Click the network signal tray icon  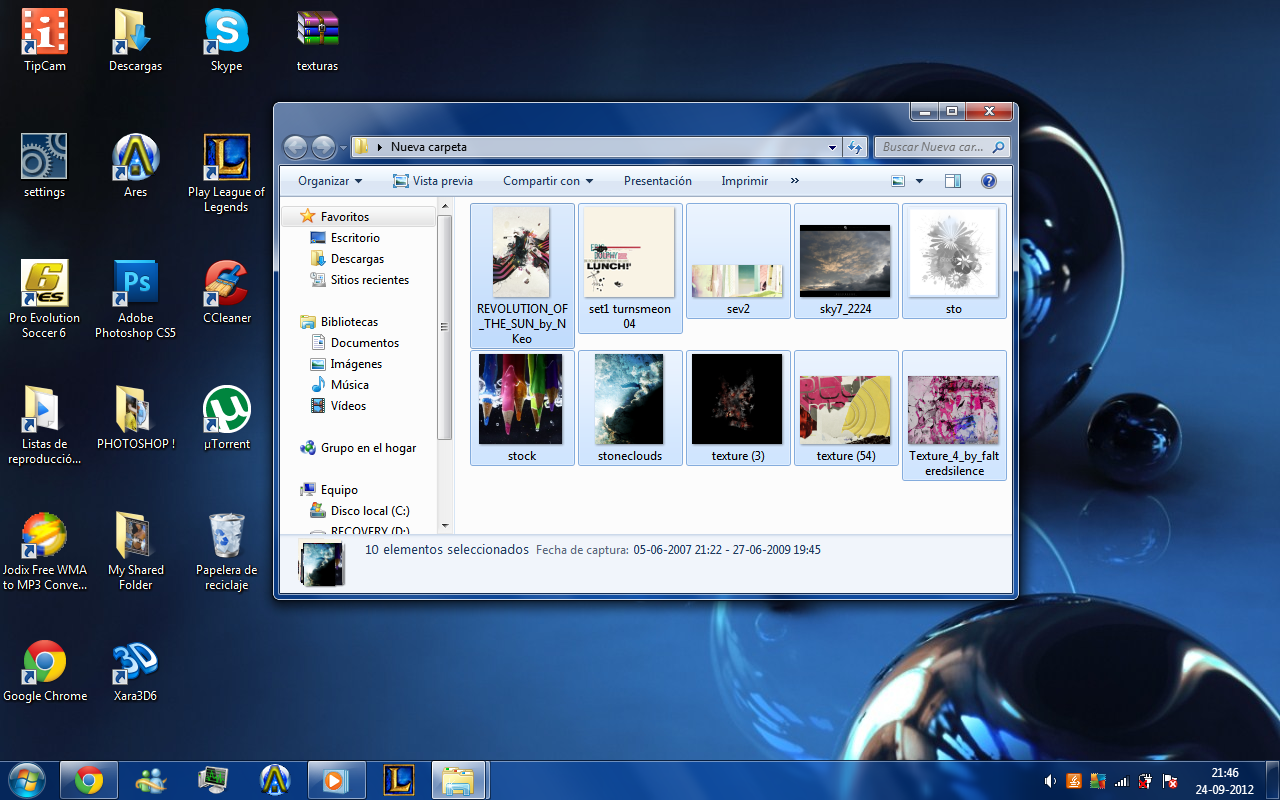tap(1121, 781)
